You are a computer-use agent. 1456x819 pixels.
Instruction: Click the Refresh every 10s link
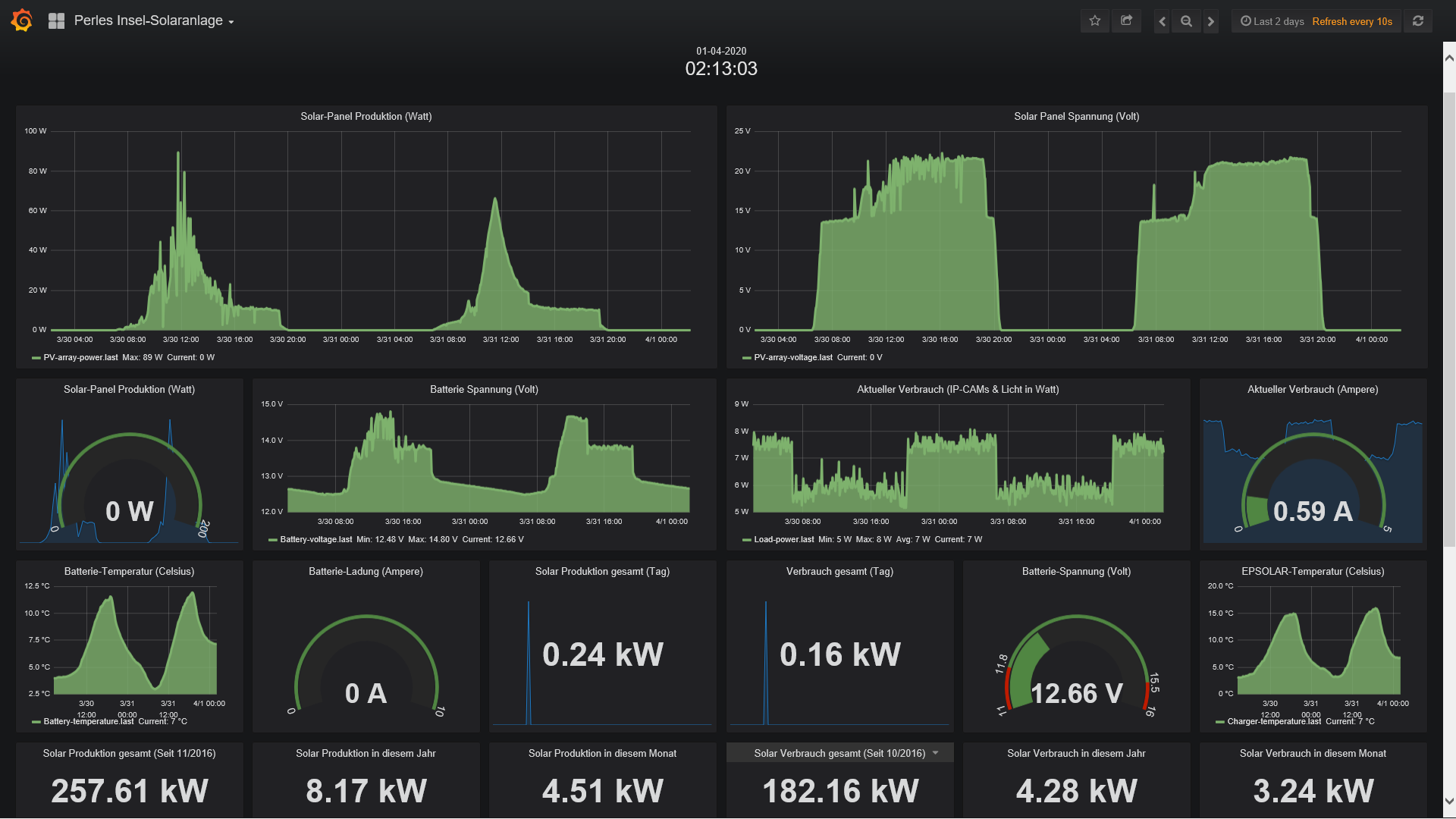pos(1351,21)
